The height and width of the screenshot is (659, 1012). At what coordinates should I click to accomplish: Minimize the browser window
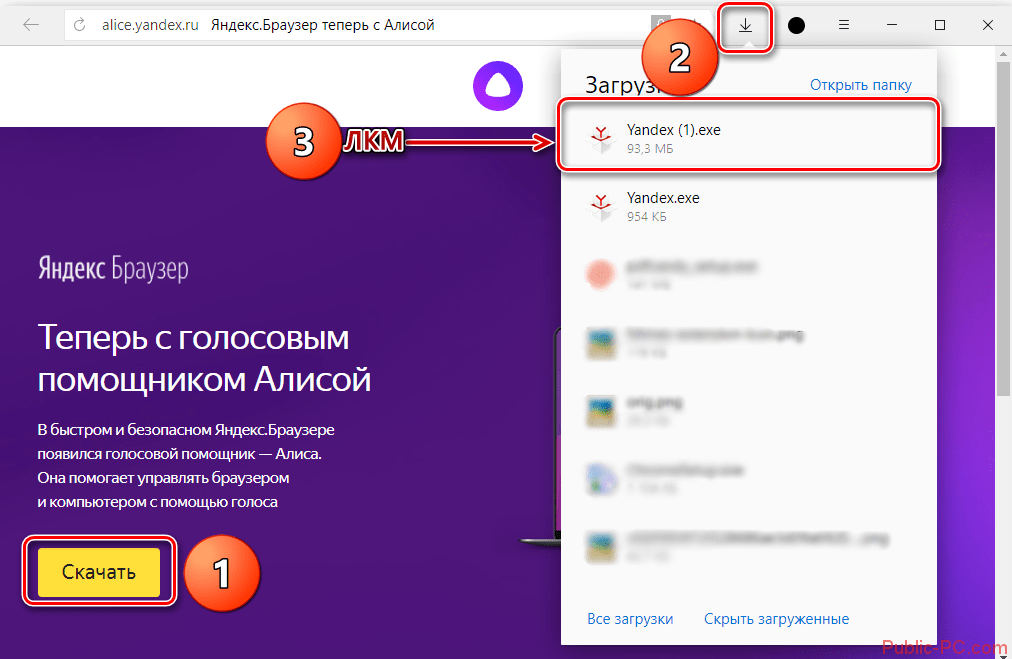point(892,25)
